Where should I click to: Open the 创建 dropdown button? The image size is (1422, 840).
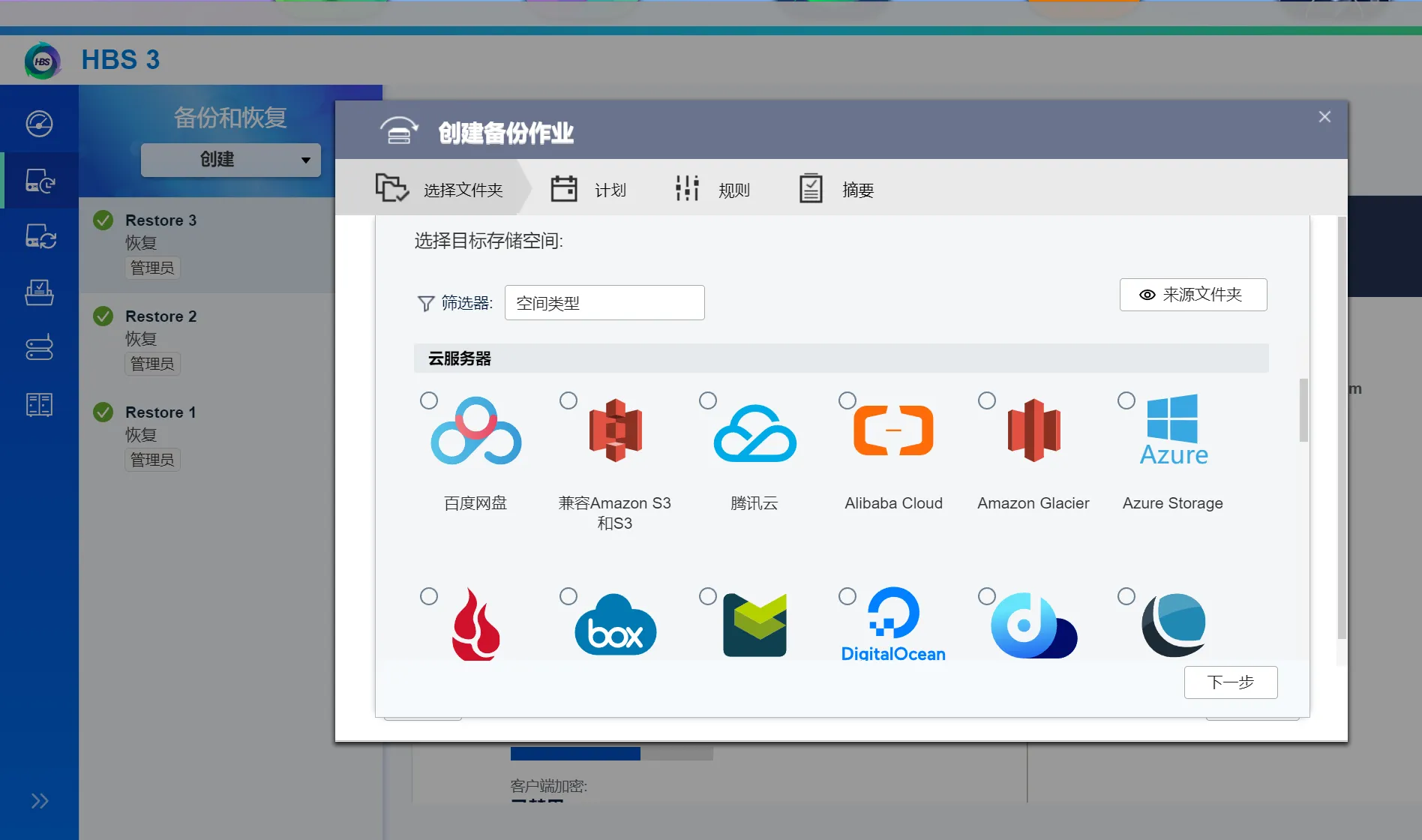pos(231,160)
